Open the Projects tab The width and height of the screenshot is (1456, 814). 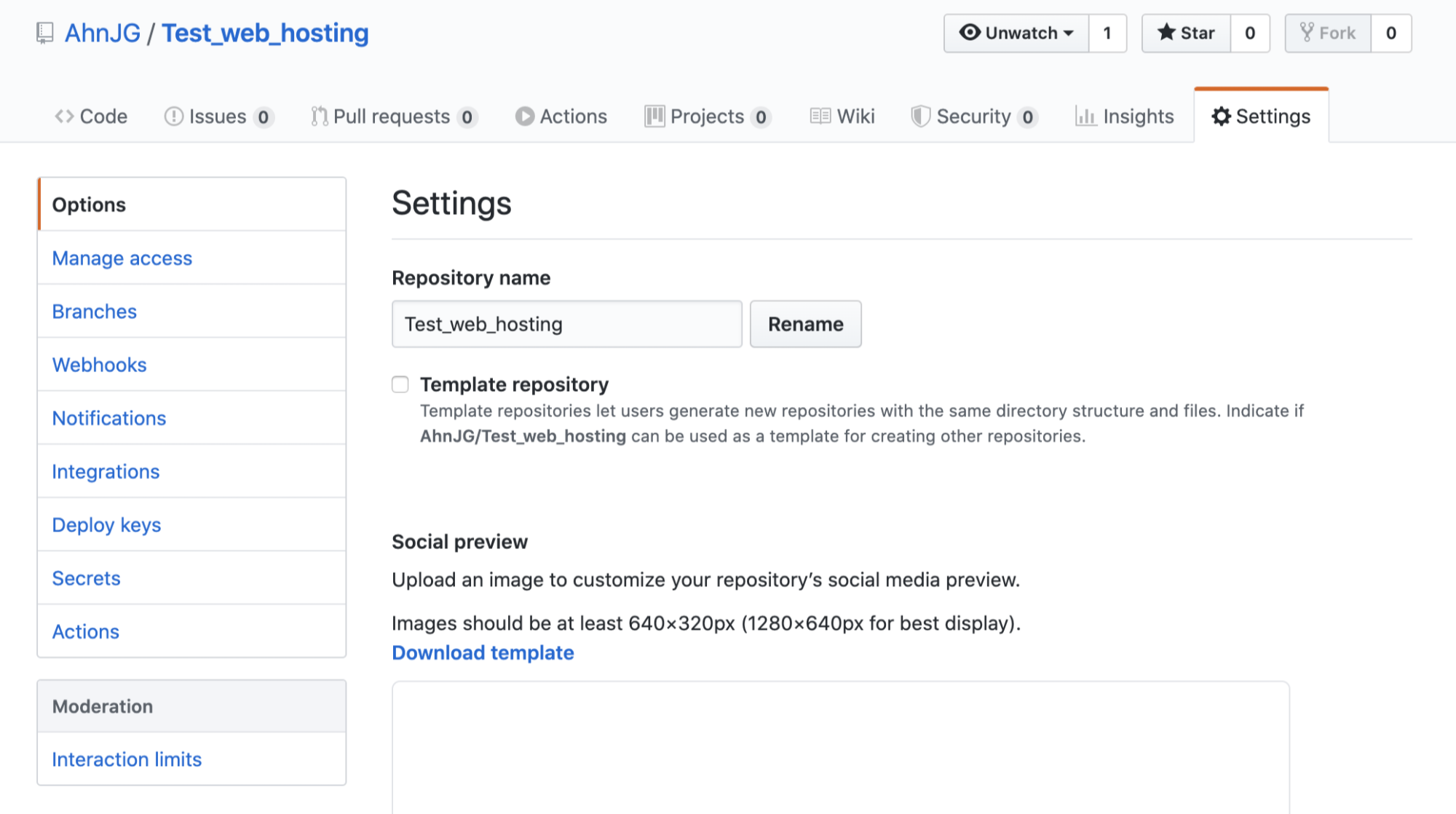[x=706, y=116]
